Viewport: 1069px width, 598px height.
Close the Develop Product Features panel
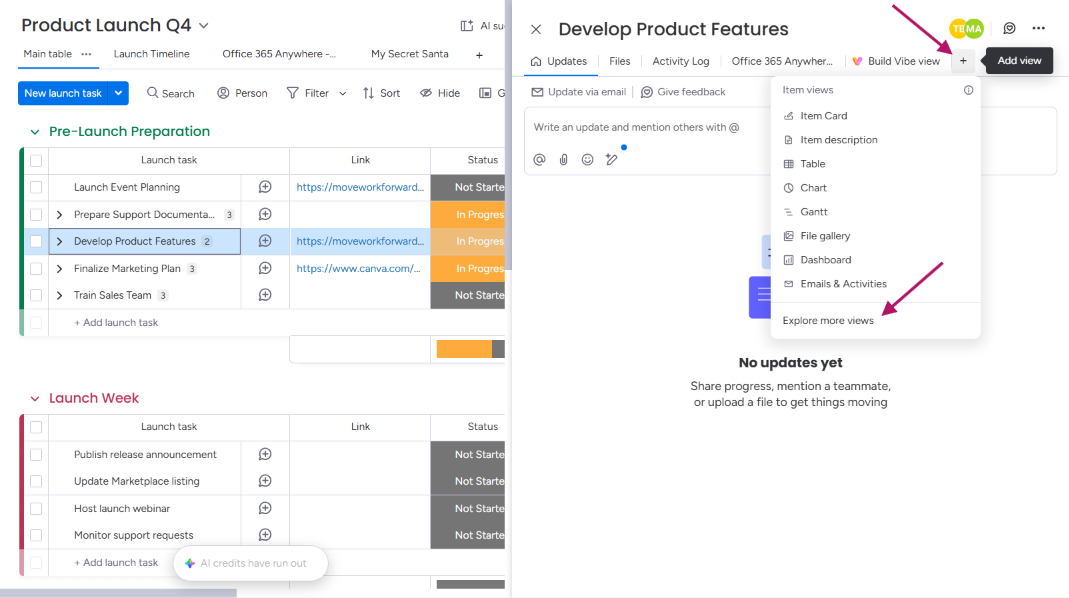(x=536, y=29)
